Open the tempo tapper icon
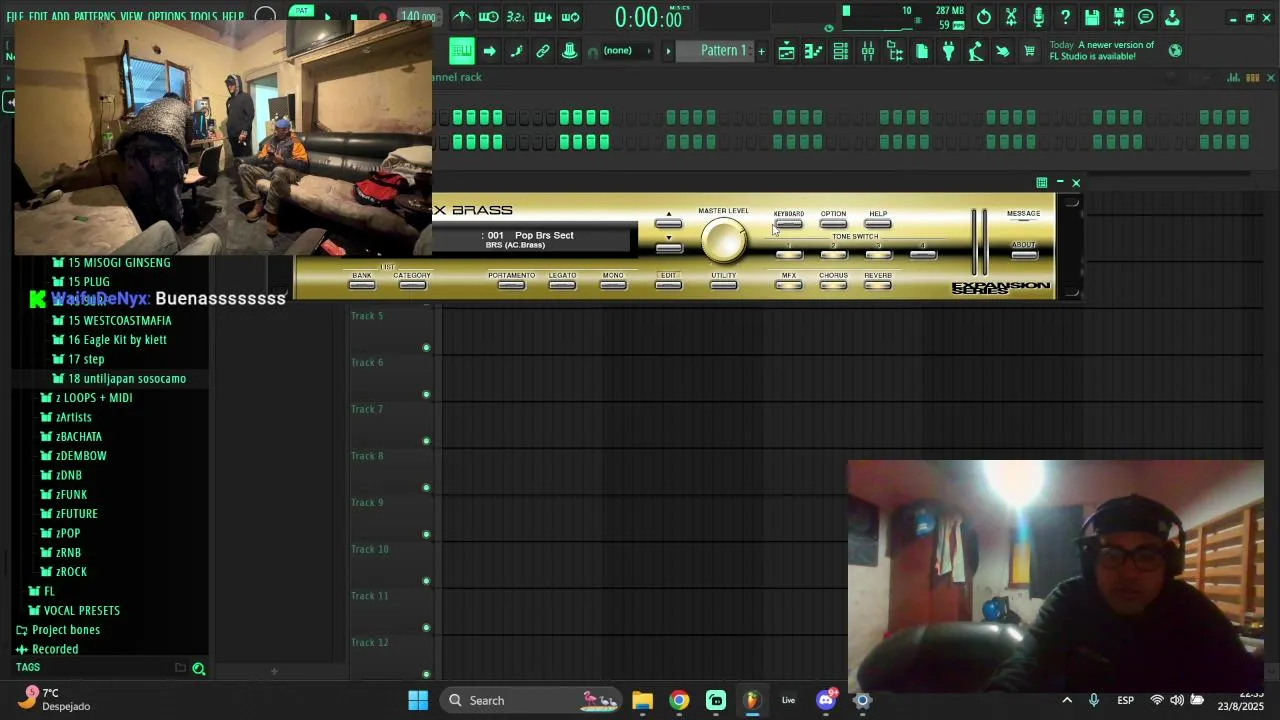Screen dimensions: 1280x720 pos(976,52)
